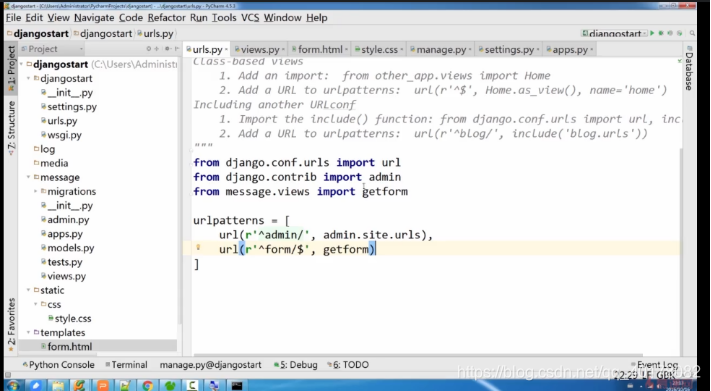This screenshot has width=711, height=391.
Task: Select style.css in the css folder
Action: [70, 318]
